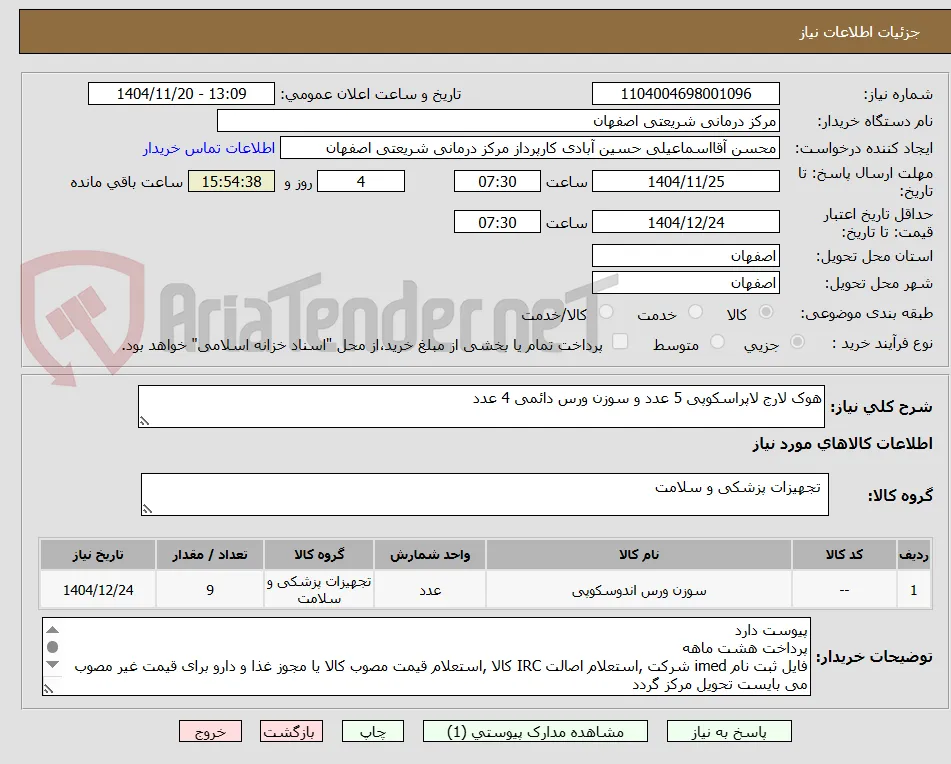Viewport: 951px width, 764px height.
Task: Click the price validity time 07:30 field
Action: [497, 223]
